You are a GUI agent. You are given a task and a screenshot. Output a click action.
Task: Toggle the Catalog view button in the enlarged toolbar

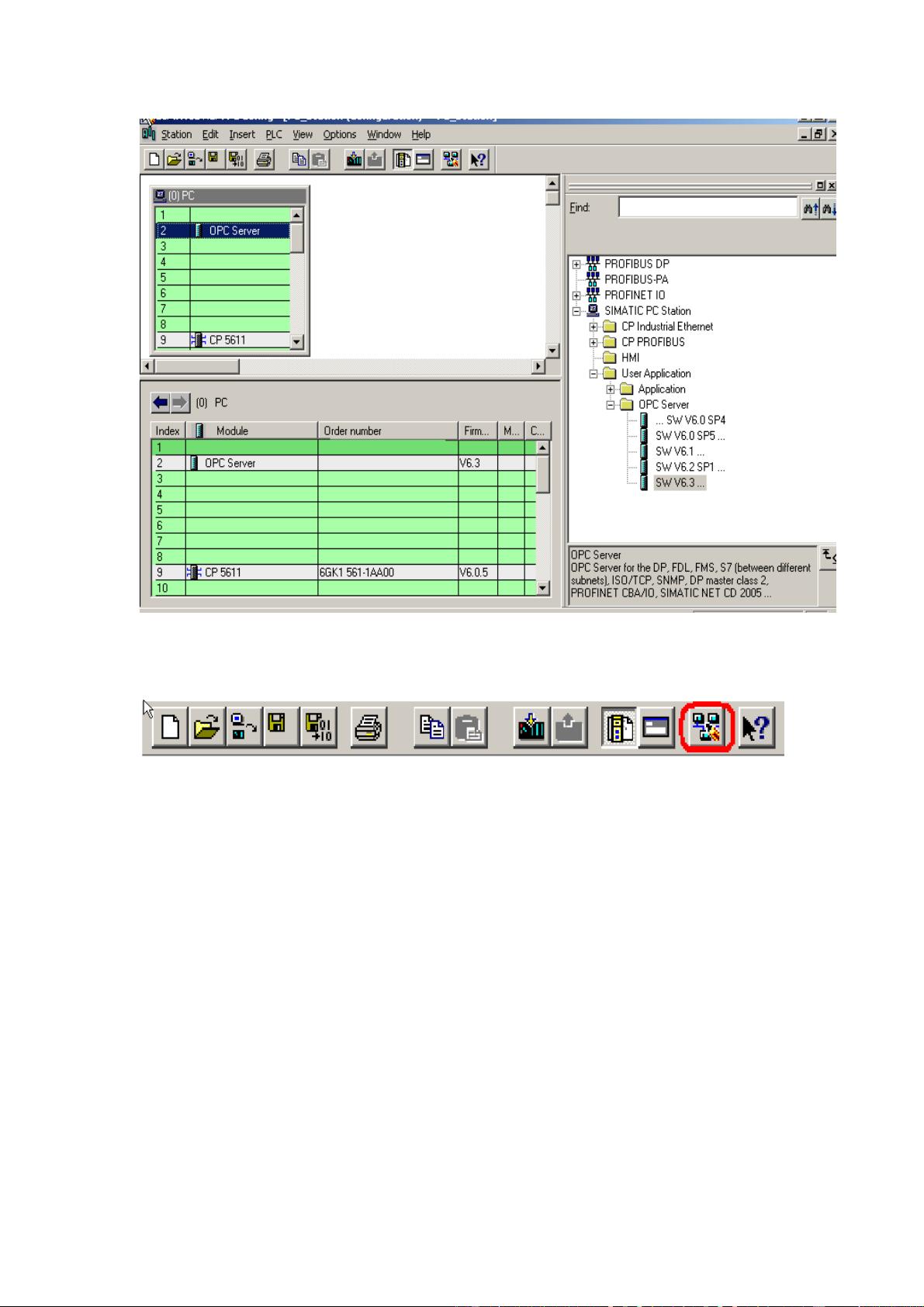pyautogui.click(x=620, y=728)
